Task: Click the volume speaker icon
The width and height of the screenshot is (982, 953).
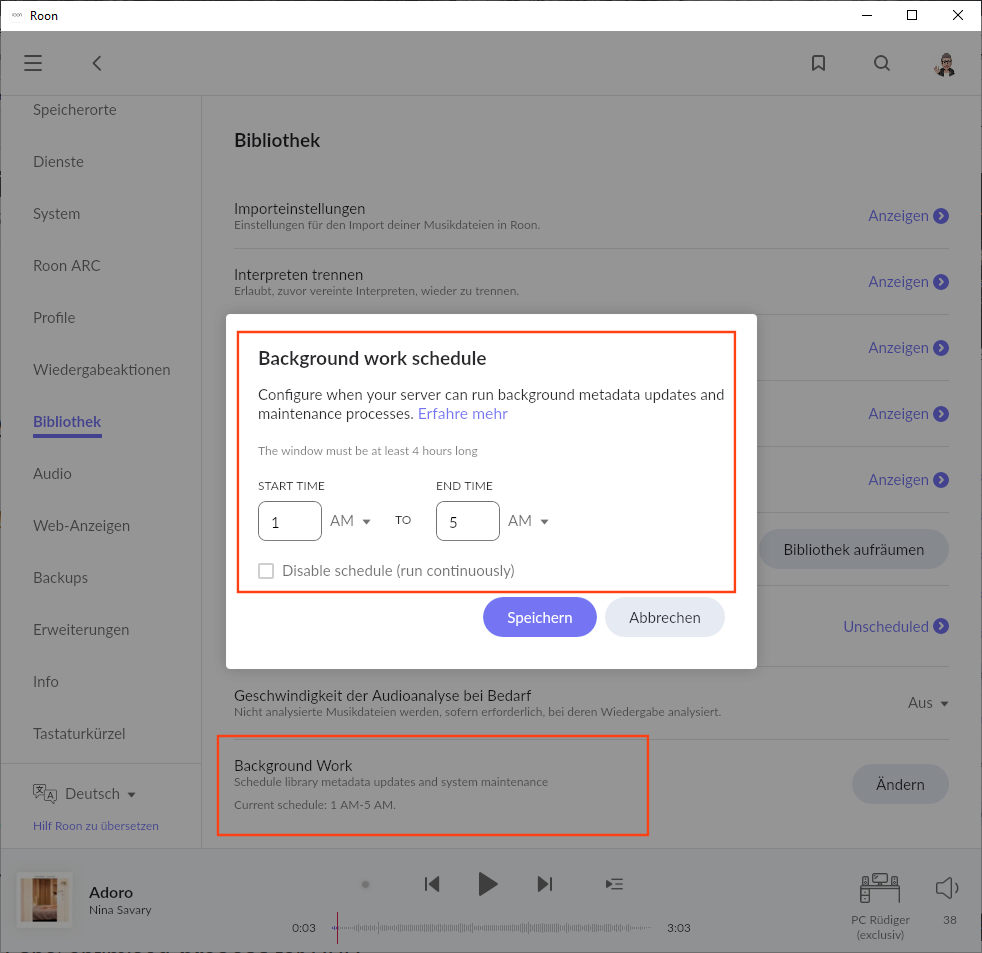Action: pyautogui.click(x=946, y=887)
